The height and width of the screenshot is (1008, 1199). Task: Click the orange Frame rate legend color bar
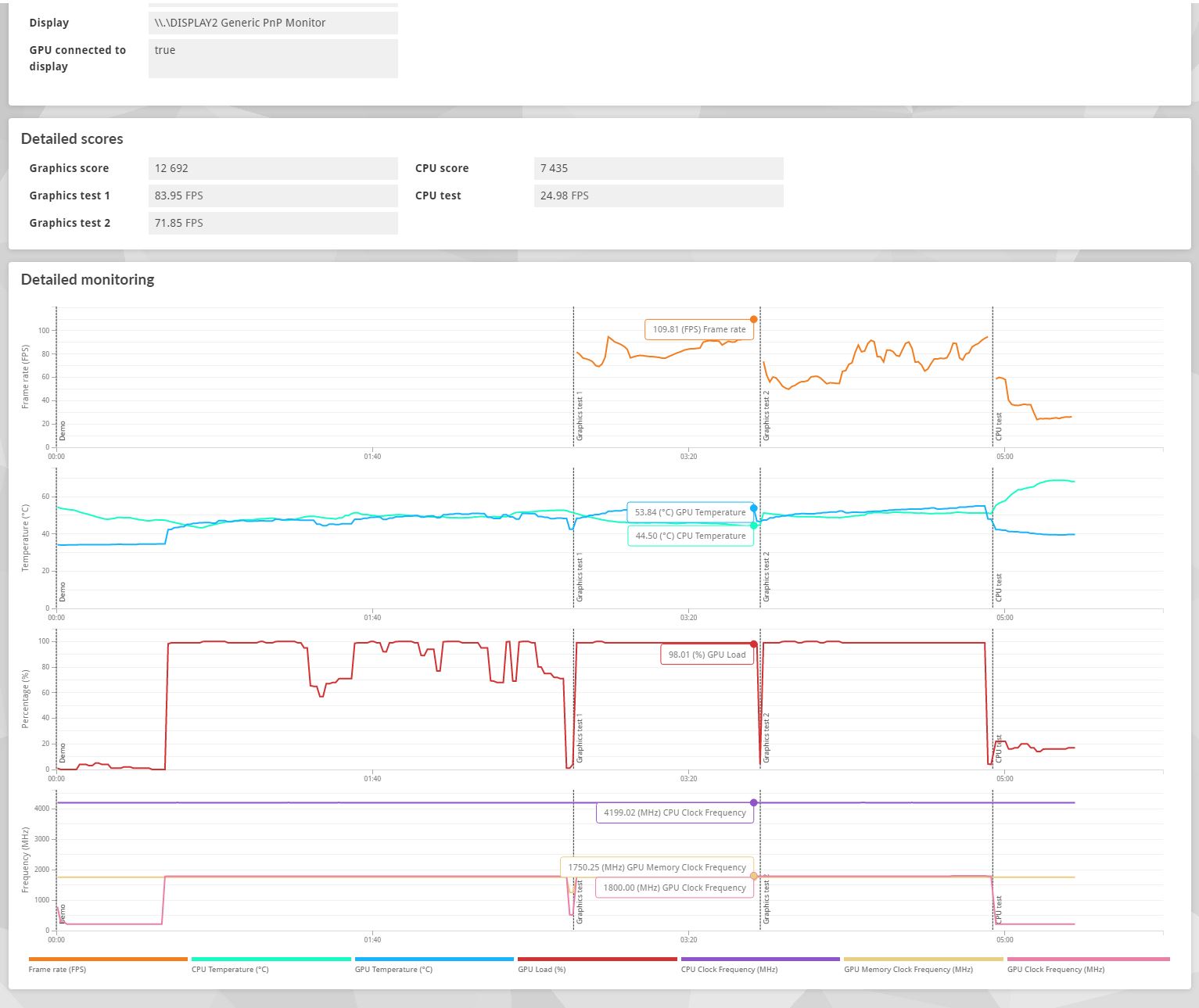(x=108, y=959)
